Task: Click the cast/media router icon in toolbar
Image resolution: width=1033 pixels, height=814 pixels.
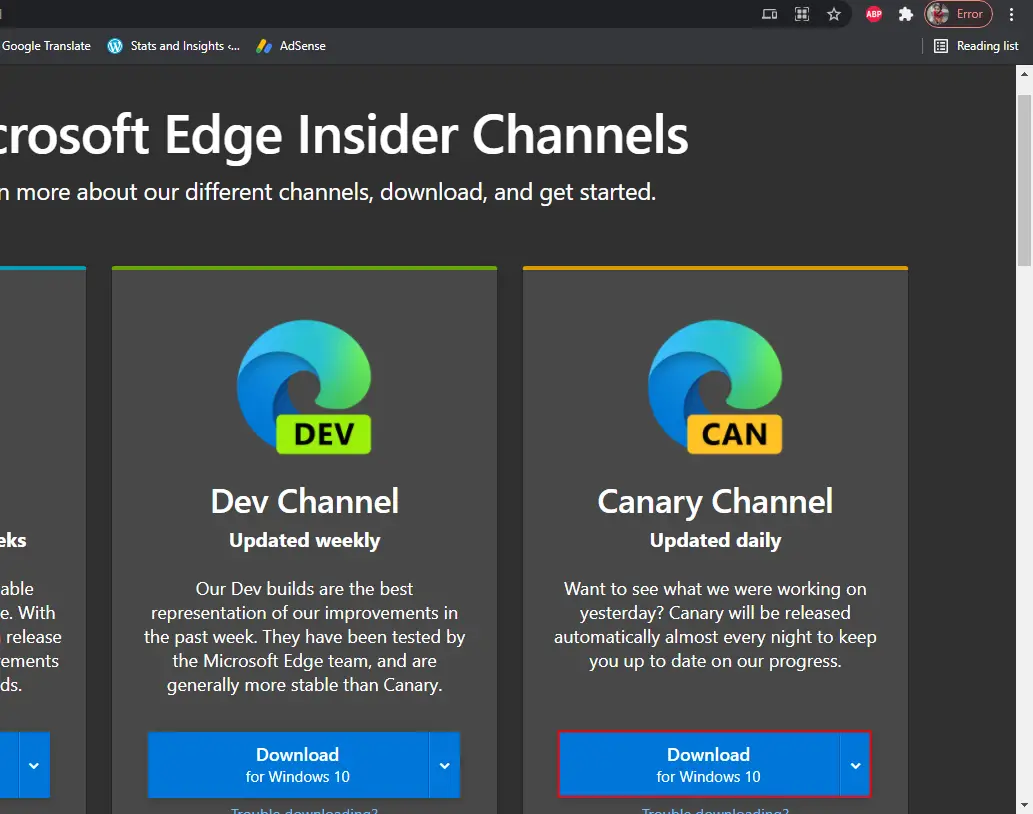Action: click(769, 14)
